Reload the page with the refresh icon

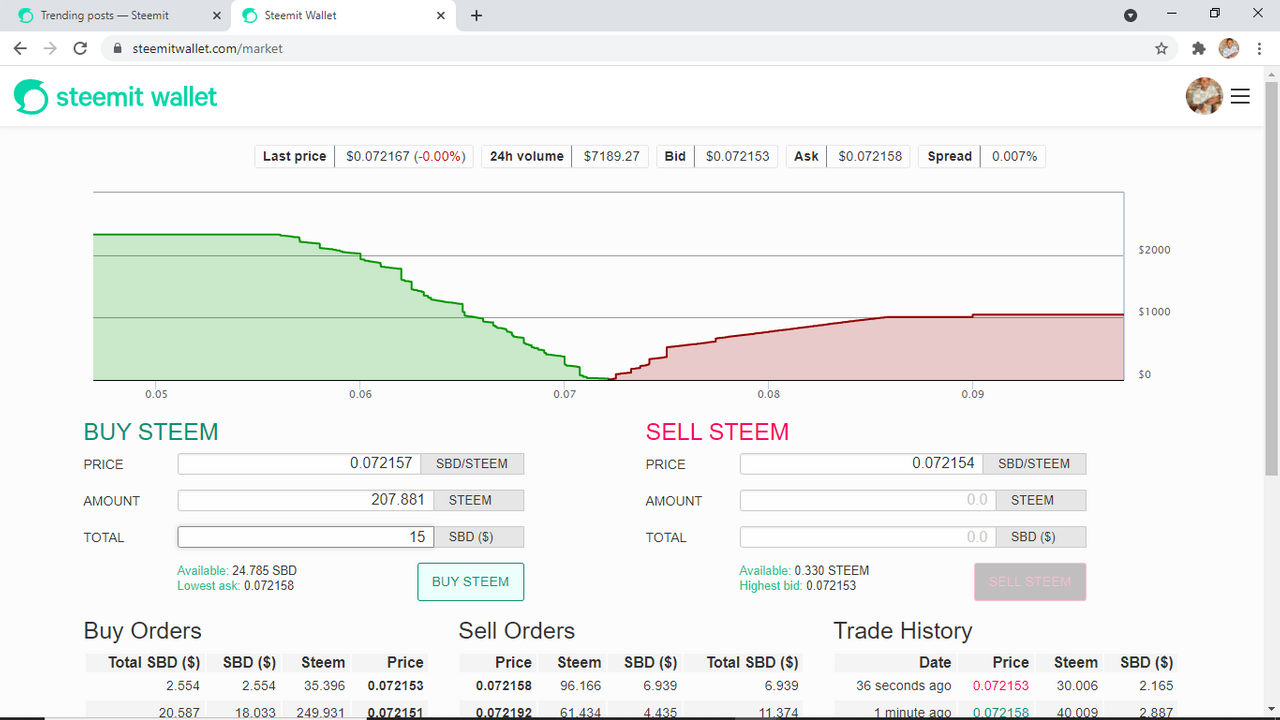pyautogui.click(x=81, y=48)
